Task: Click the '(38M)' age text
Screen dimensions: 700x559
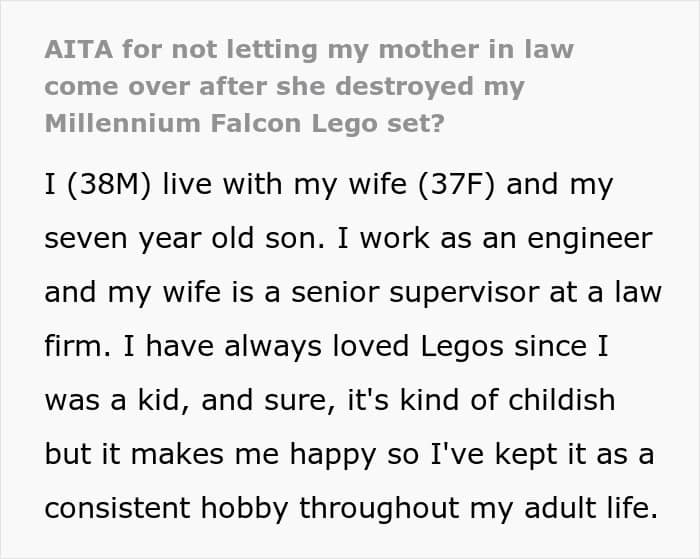Action: (x=109, y=184)
